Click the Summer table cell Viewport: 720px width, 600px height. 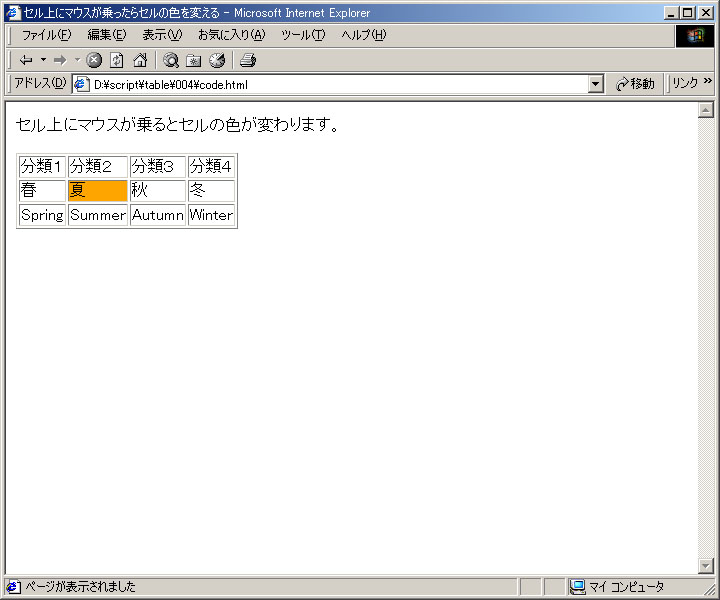click(98, 215)
